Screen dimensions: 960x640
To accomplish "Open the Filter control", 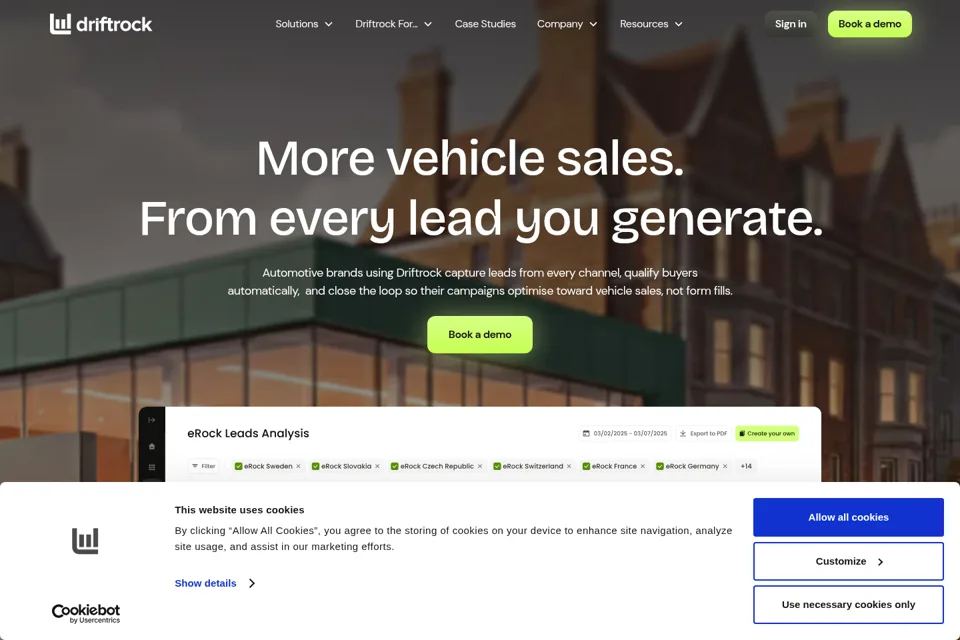I will coord(204,466).
